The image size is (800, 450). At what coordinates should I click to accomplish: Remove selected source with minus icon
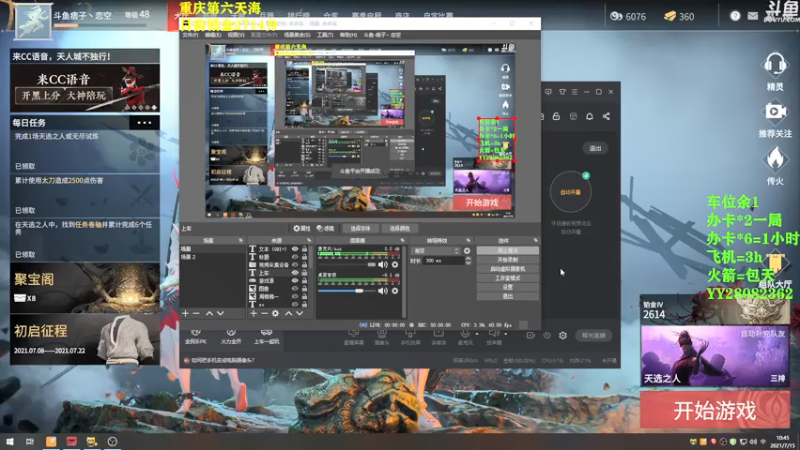click(264, 313)
